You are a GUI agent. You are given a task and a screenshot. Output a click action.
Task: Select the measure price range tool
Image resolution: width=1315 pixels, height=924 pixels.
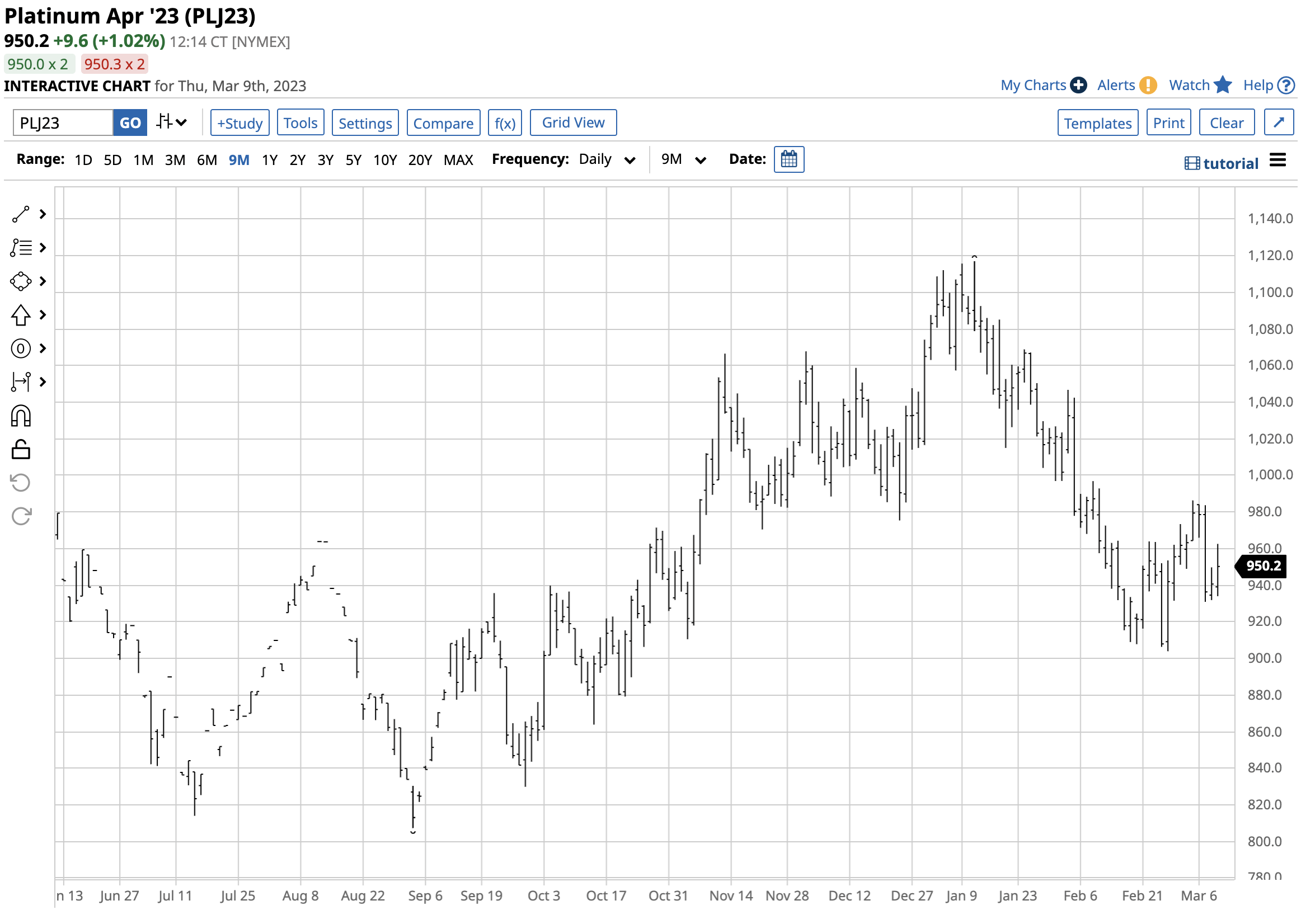[21, 383]
